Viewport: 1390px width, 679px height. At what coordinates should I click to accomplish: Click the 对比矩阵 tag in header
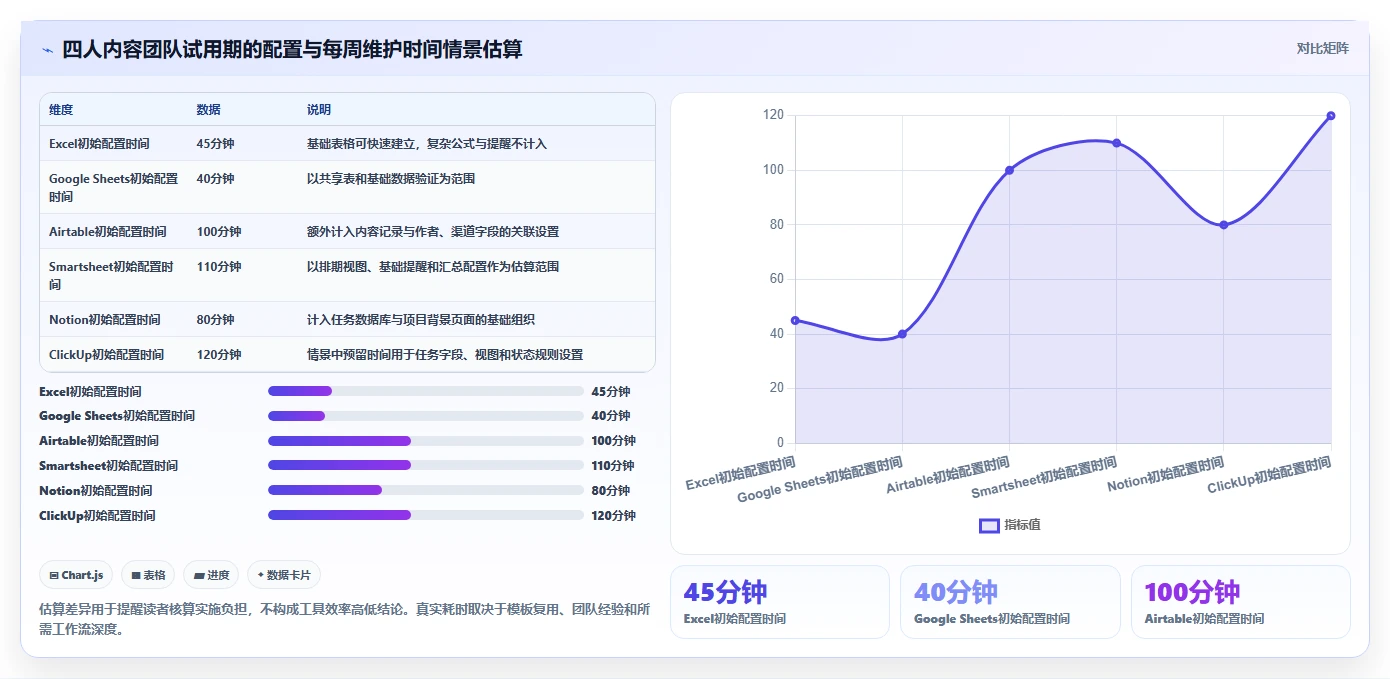[x=1322, y=48]
